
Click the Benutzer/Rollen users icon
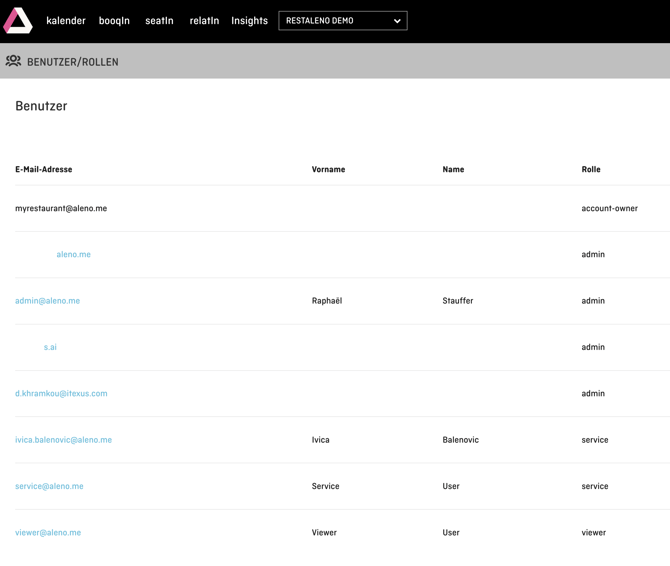pos(13,61)
